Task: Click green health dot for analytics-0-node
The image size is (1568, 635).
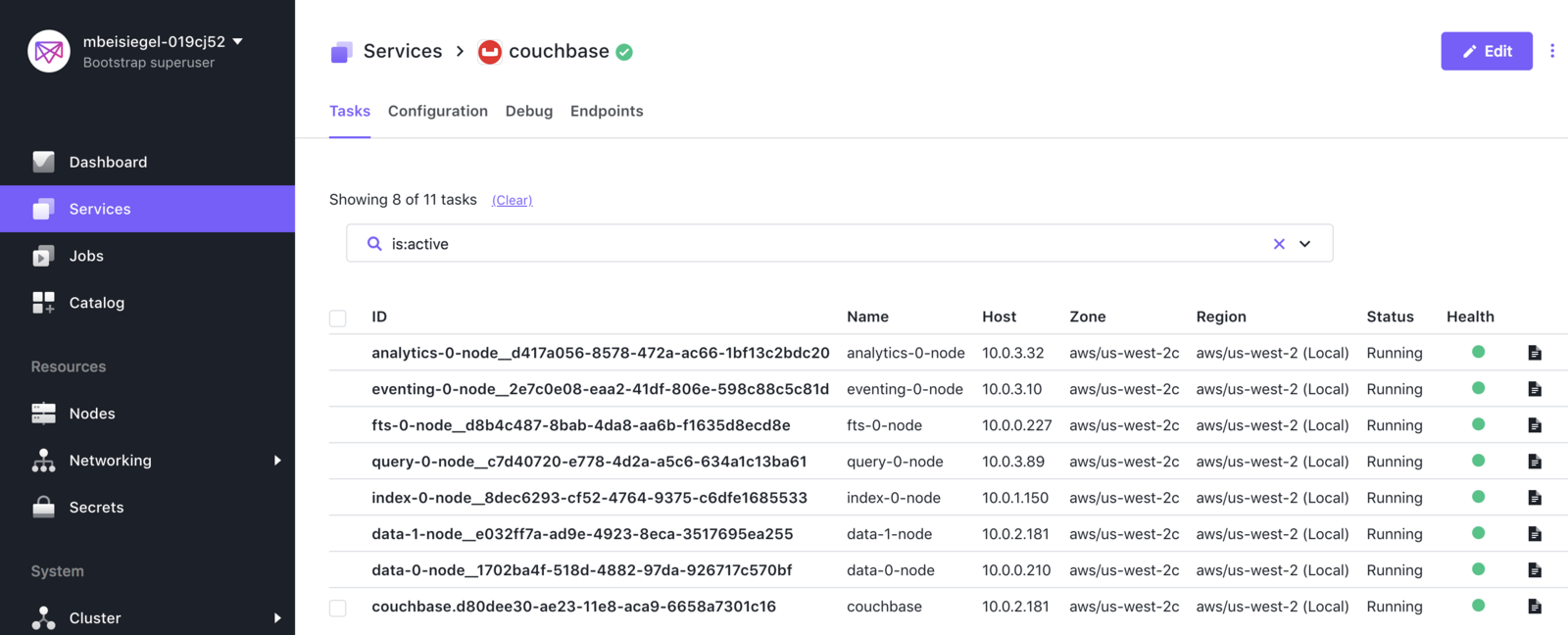Action: tap(1478, 352)
